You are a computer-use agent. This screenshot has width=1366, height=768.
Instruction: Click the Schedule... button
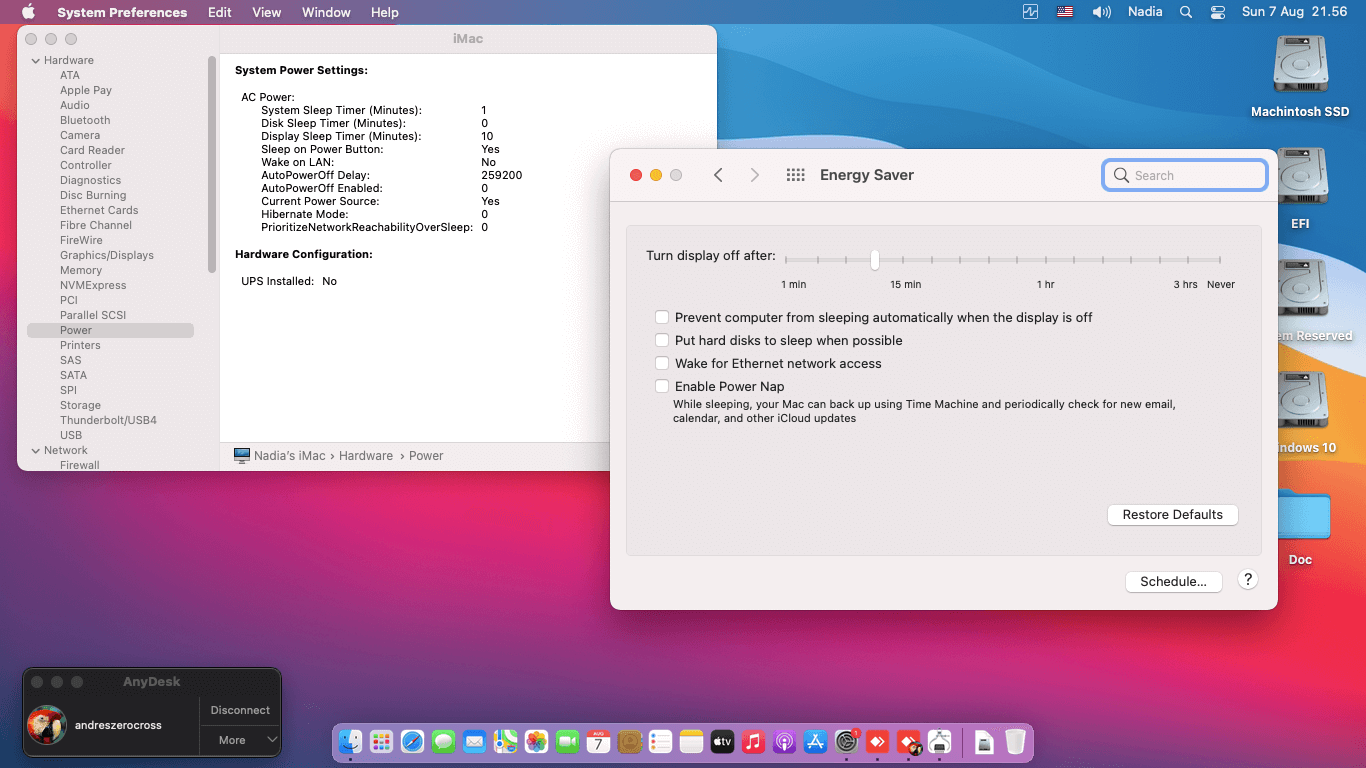click(x=1173, y=581)
